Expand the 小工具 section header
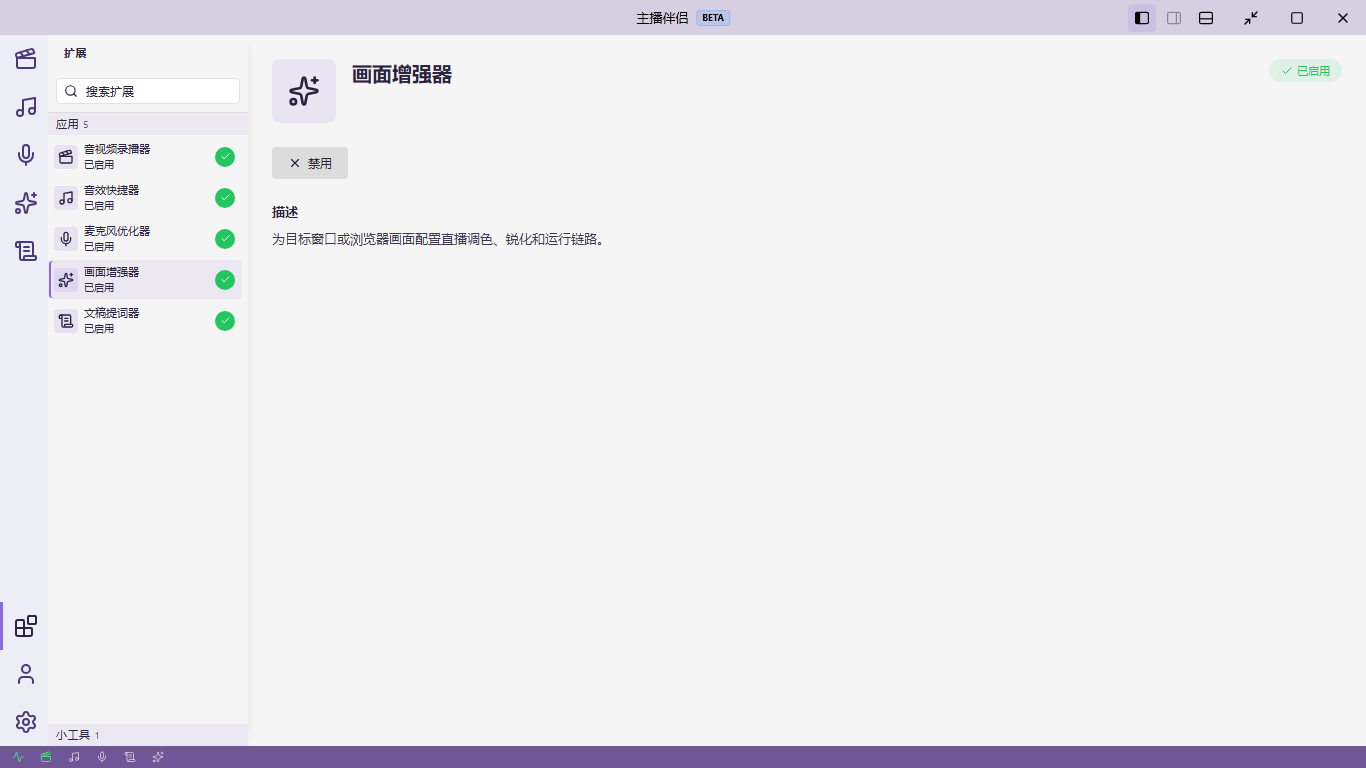The width and height of the screenshot is (1366, 768). point(148,735)
